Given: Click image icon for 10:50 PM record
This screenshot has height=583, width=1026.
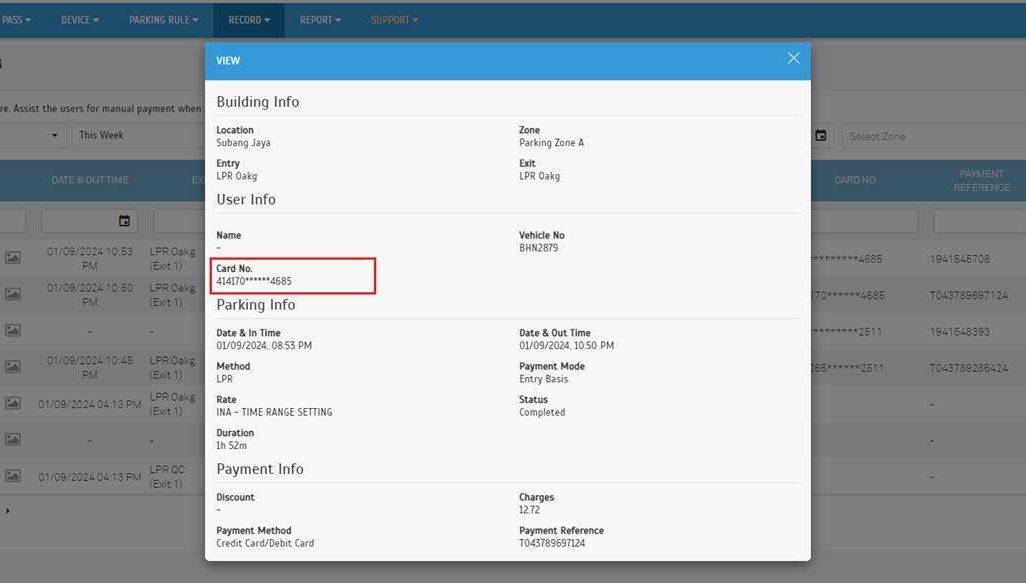Looking at the screenshot, I should pos(13,294).
